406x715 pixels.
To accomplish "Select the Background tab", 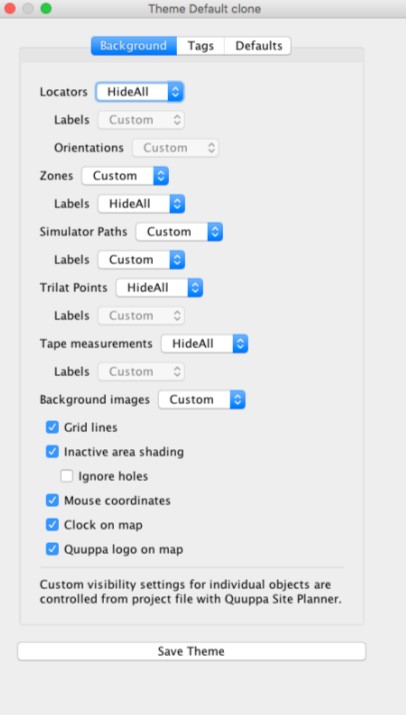I will coord(134,46).
